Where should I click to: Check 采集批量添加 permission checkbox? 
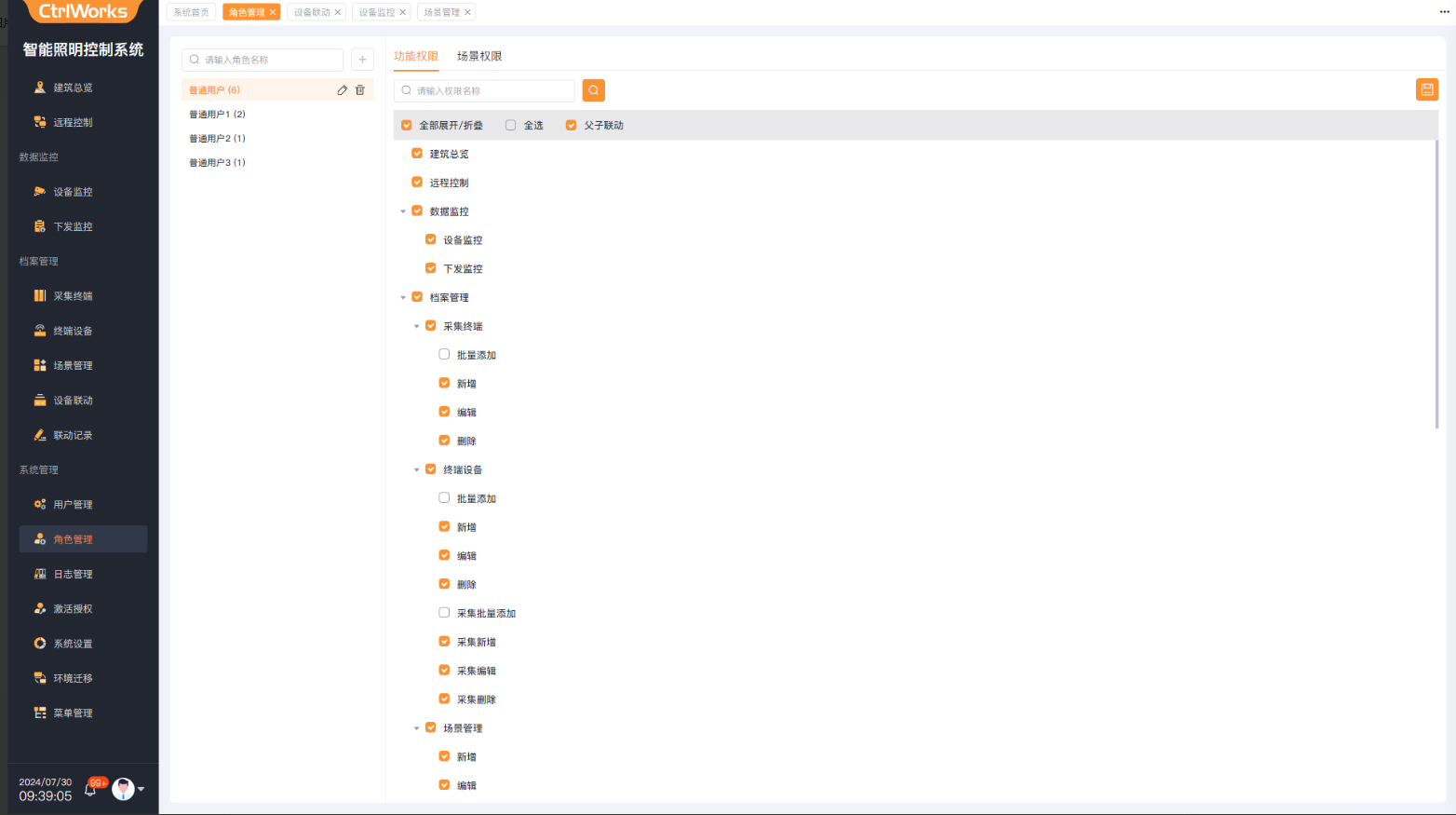click(x=444, y=613)
